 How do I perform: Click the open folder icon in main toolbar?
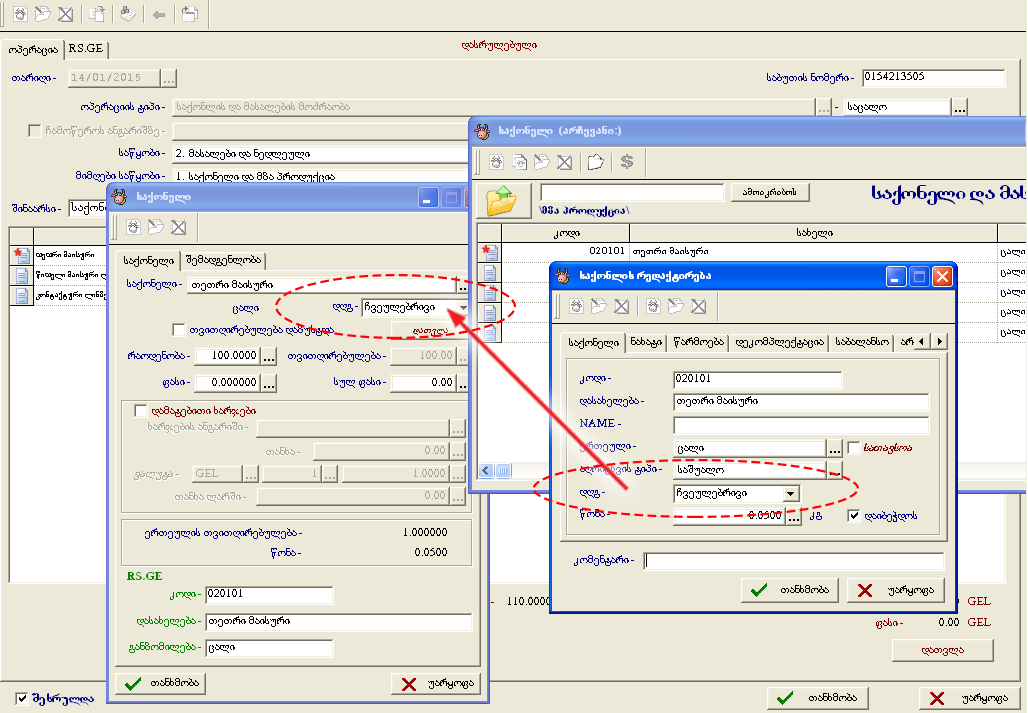(43, 14)
